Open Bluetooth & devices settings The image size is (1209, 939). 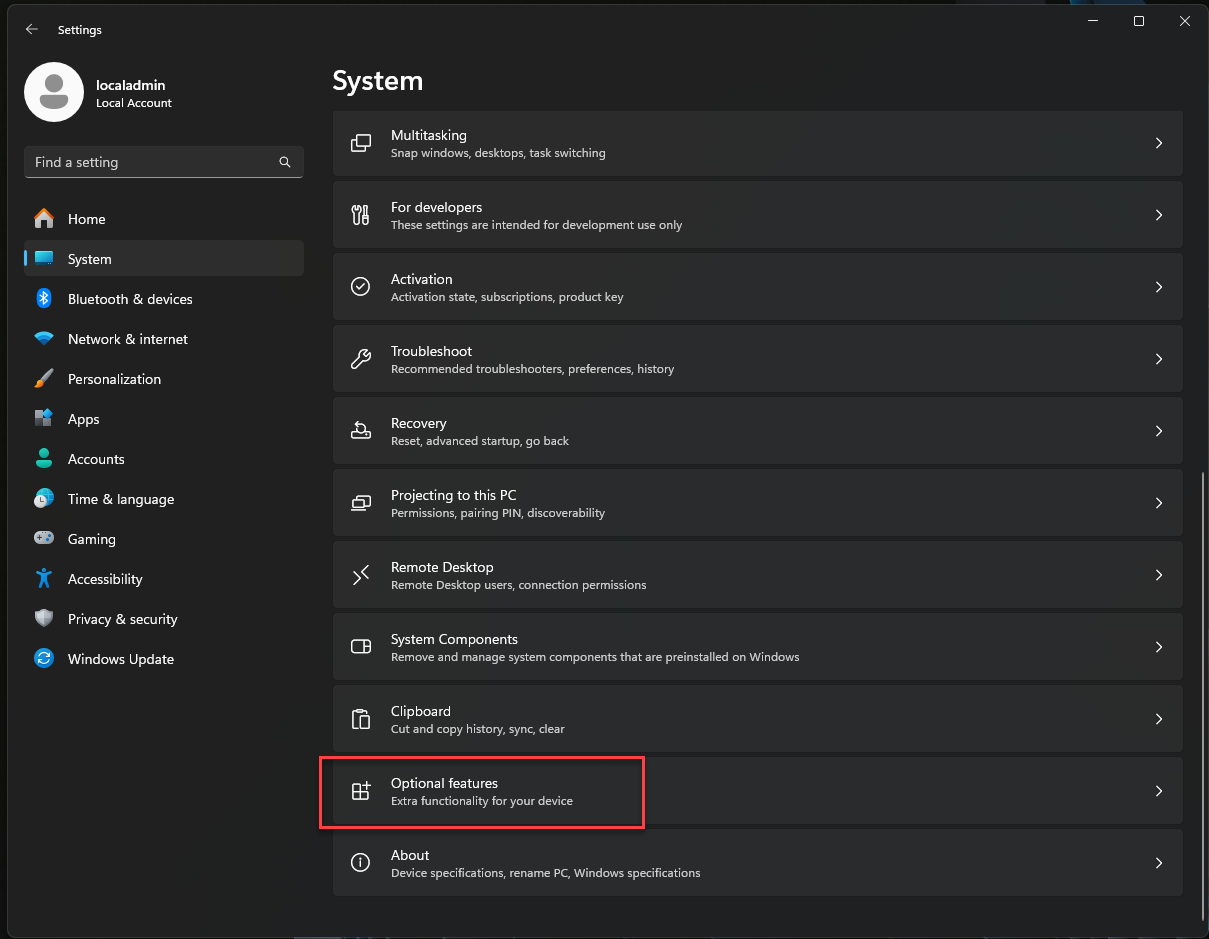click(129, 299)
